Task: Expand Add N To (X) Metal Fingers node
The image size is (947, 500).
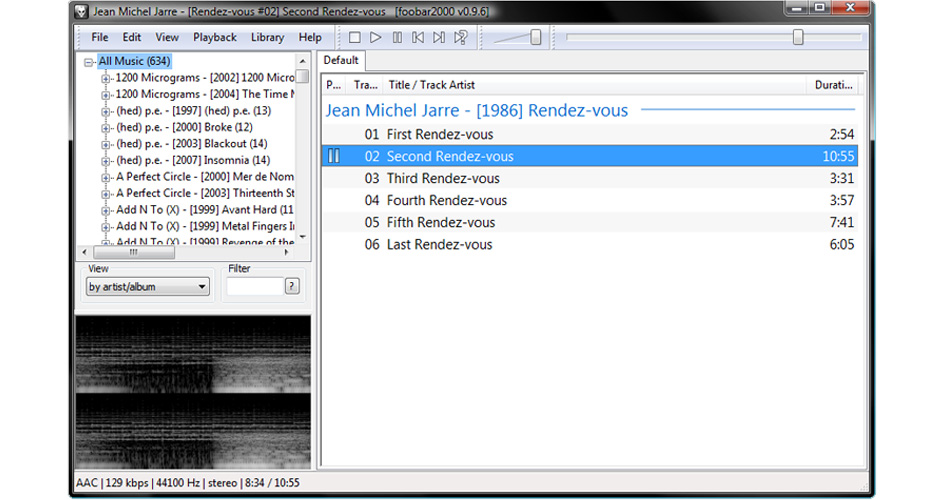Action: pyautogui.click(x=106, y=226)
